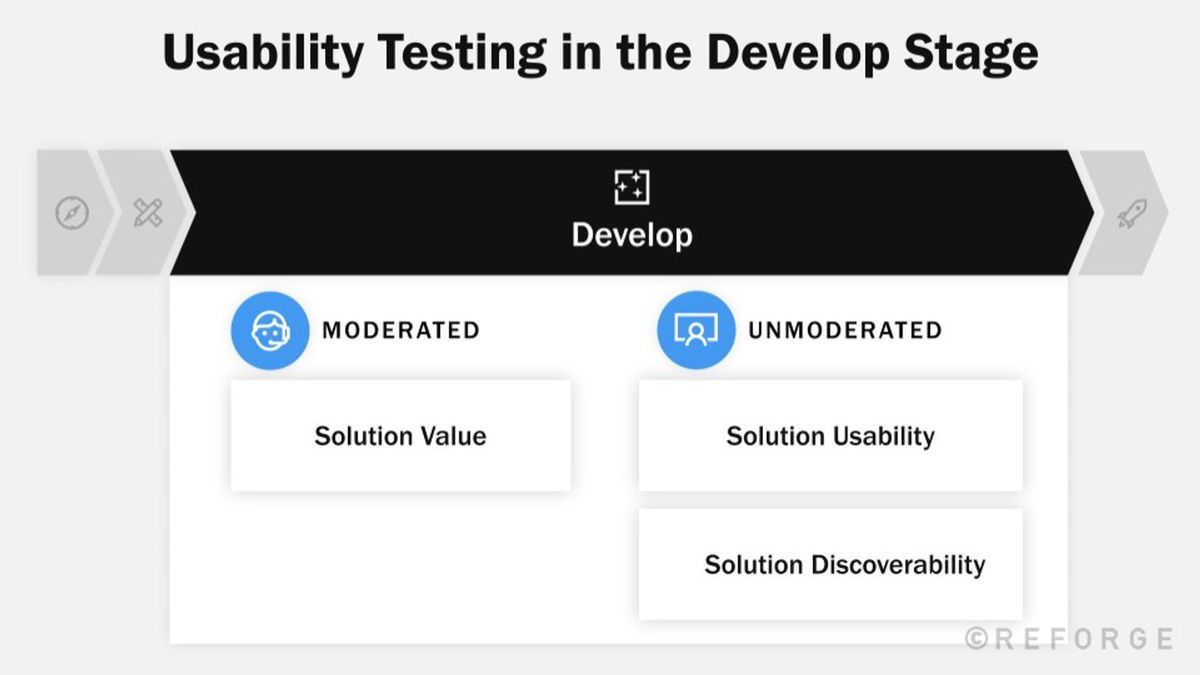Click the sparkle icon above the Develop label

(631, 187)
